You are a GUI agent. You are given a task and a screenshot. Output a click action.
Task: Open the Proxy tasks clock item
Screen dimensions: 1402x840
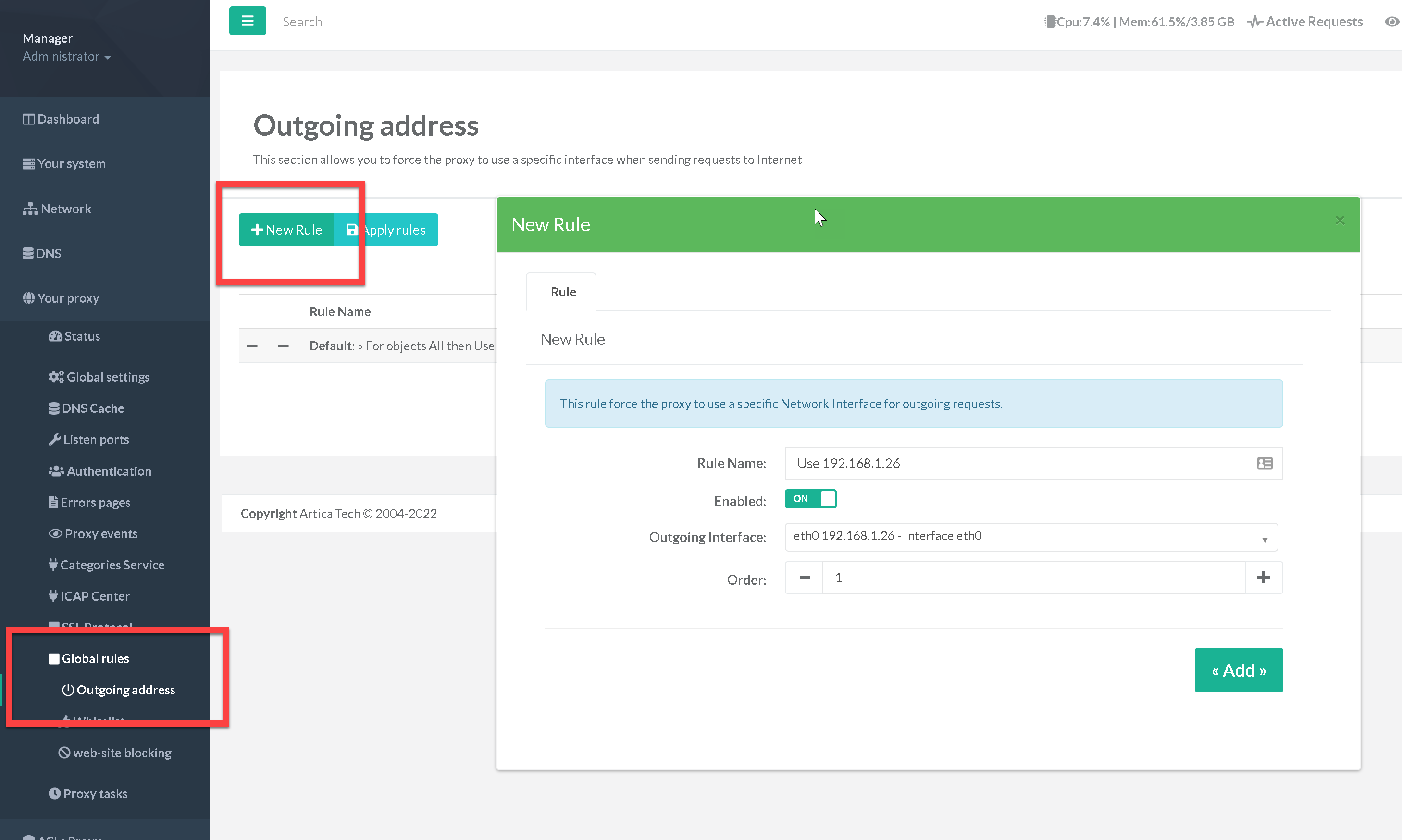coord(95,793)
